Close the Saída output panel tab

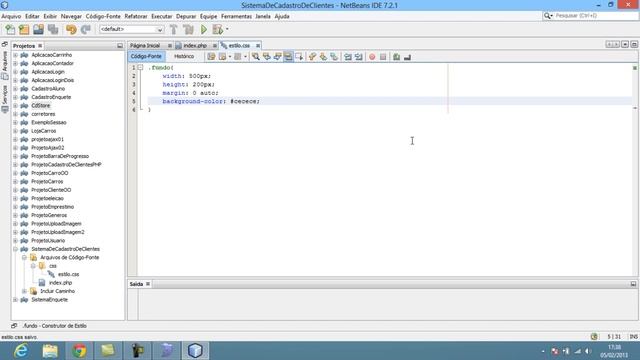click(x=148, y=284)
